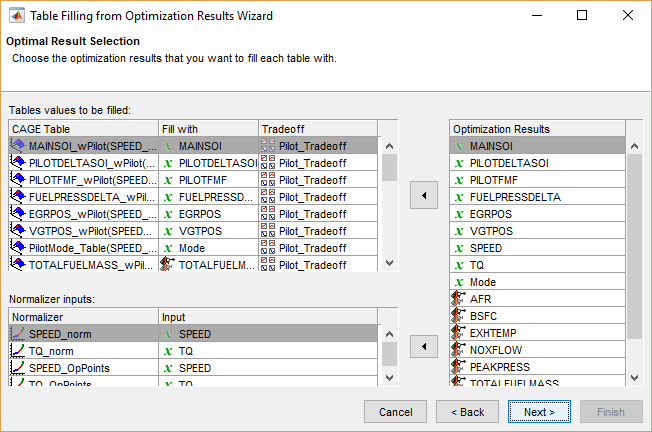
Task: Click the Tradeoff column header
Action: point(316,129)
